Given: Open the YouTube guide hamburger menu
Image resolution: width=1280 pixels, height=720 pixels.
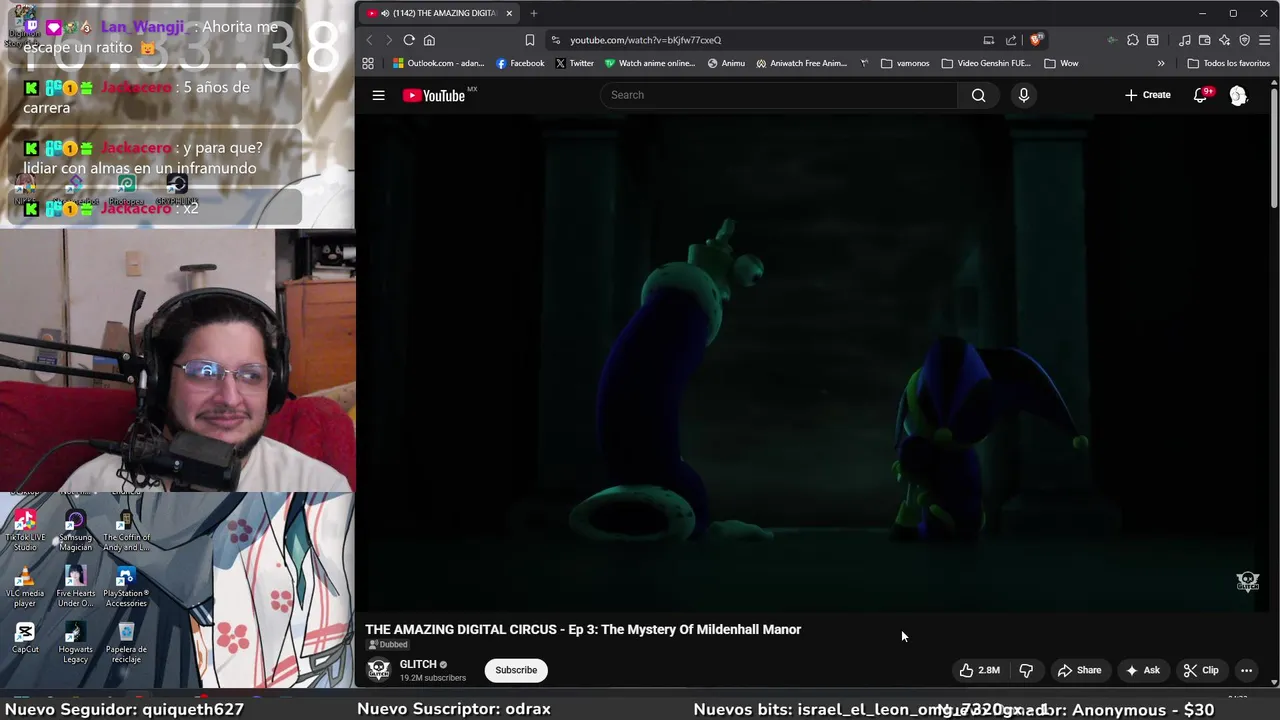Looking at the screenshot, I should pyautogui.click(x=378, y=95).
